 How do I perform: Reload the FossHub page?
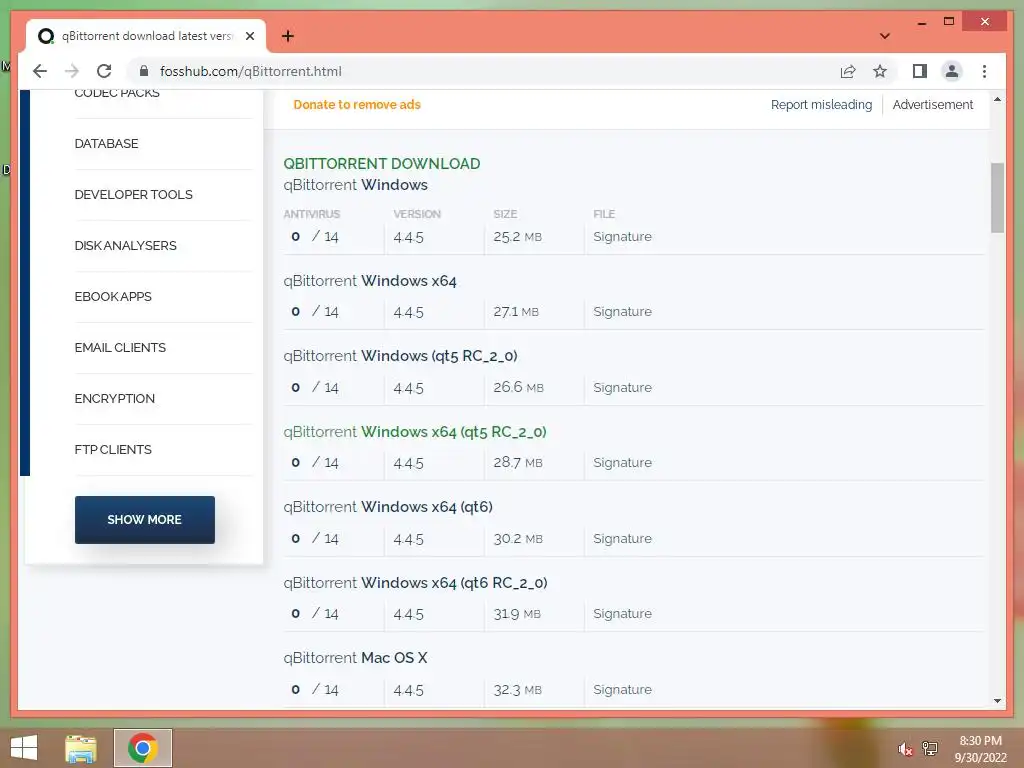tap(104, 71)
